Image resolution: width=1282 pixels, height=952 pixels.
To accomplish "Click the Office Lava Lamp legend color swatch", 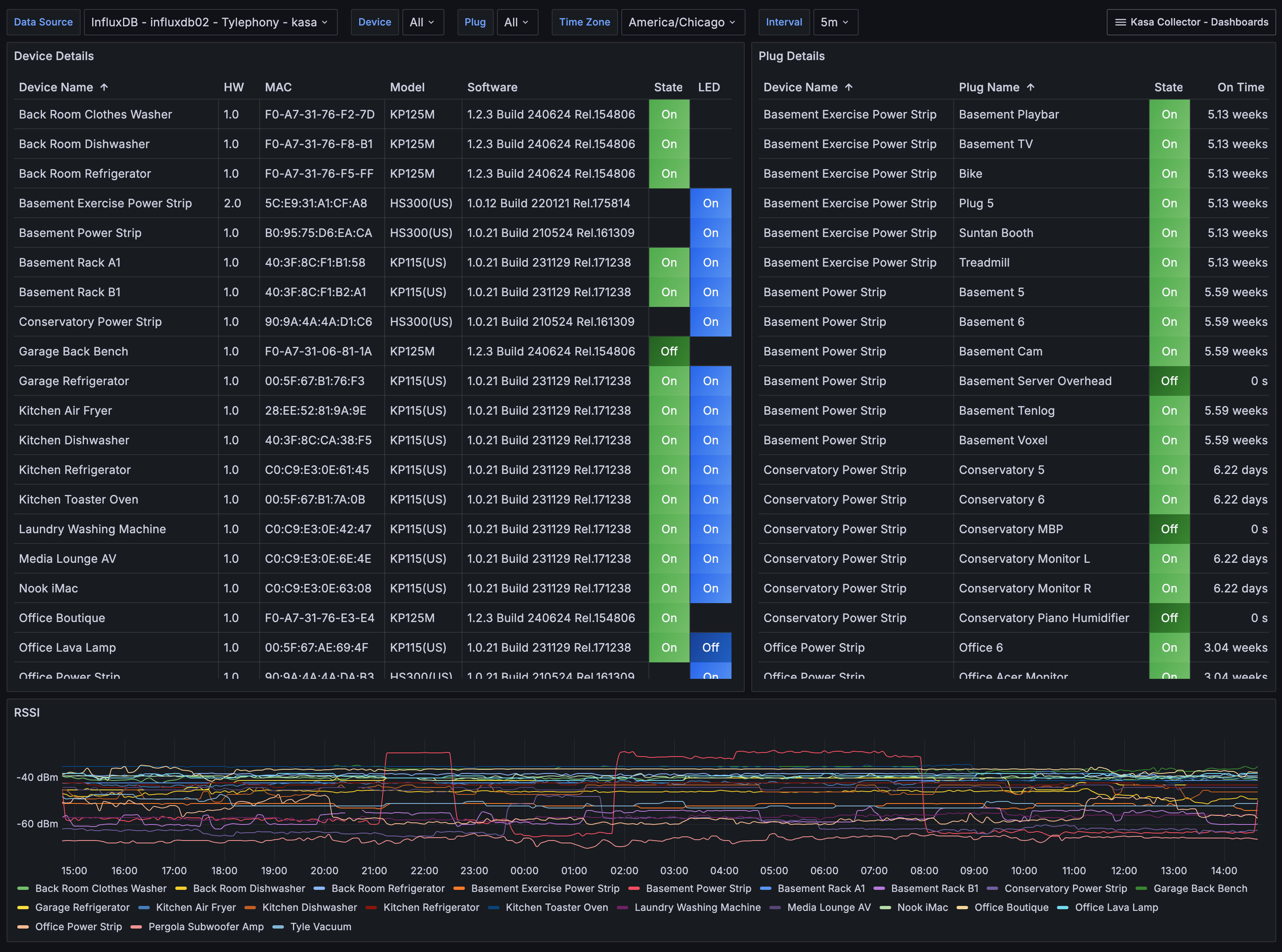I will tap(1062, 908).
